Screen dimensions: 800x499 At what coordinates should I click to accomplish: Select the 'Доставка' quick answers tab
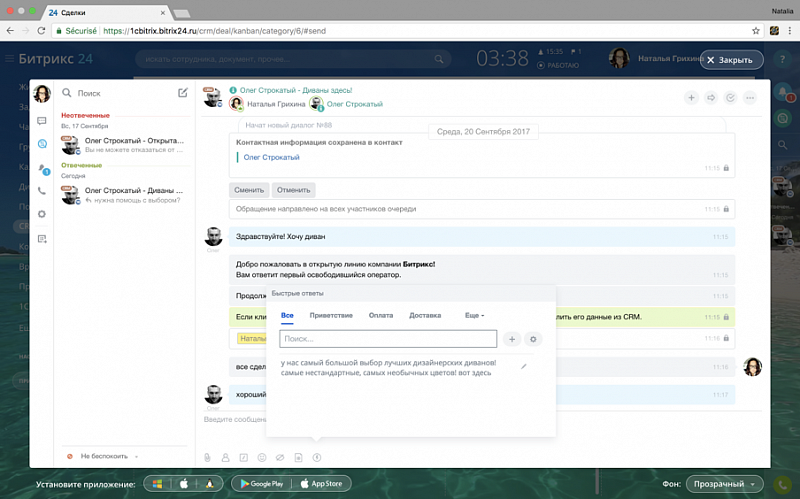425,316
